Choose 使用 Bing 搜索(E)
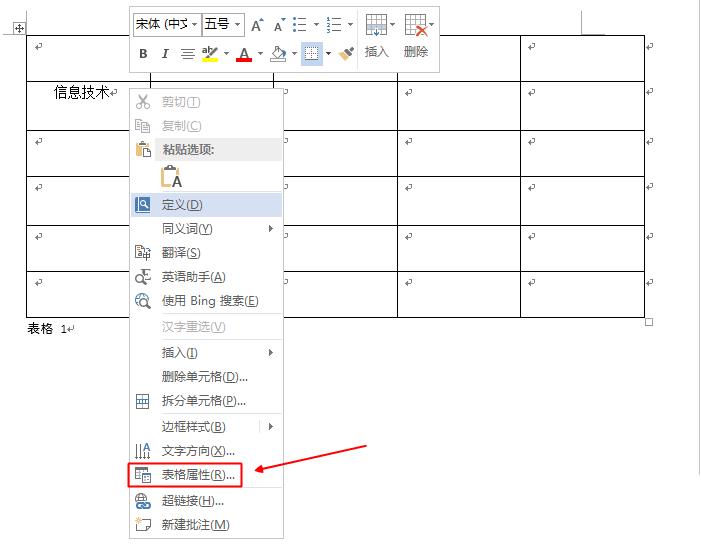701x556 pixels. [x=207, y=301]
